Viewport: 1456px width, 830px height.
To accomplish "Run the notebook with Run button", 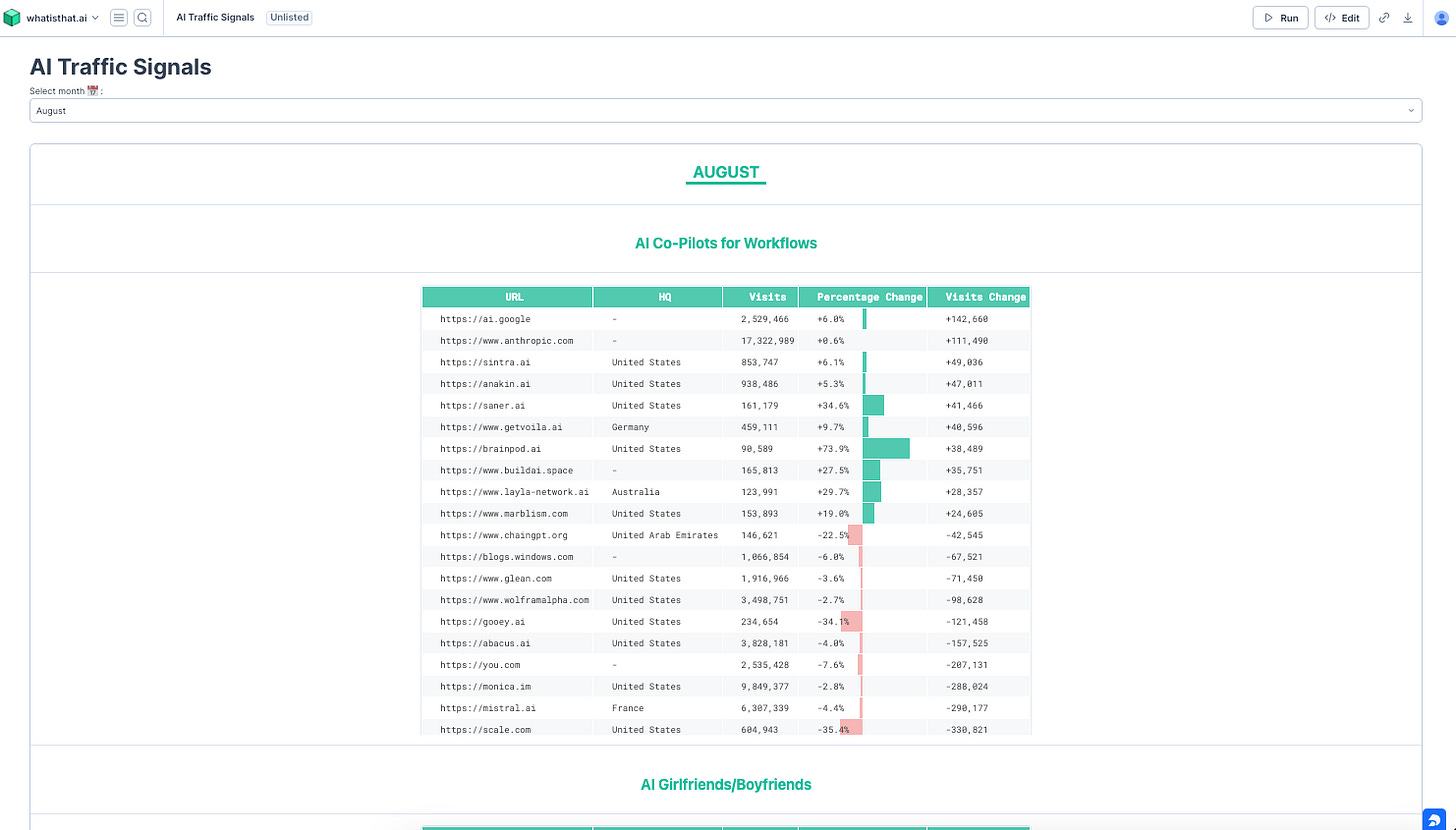I will point(1280,18).
